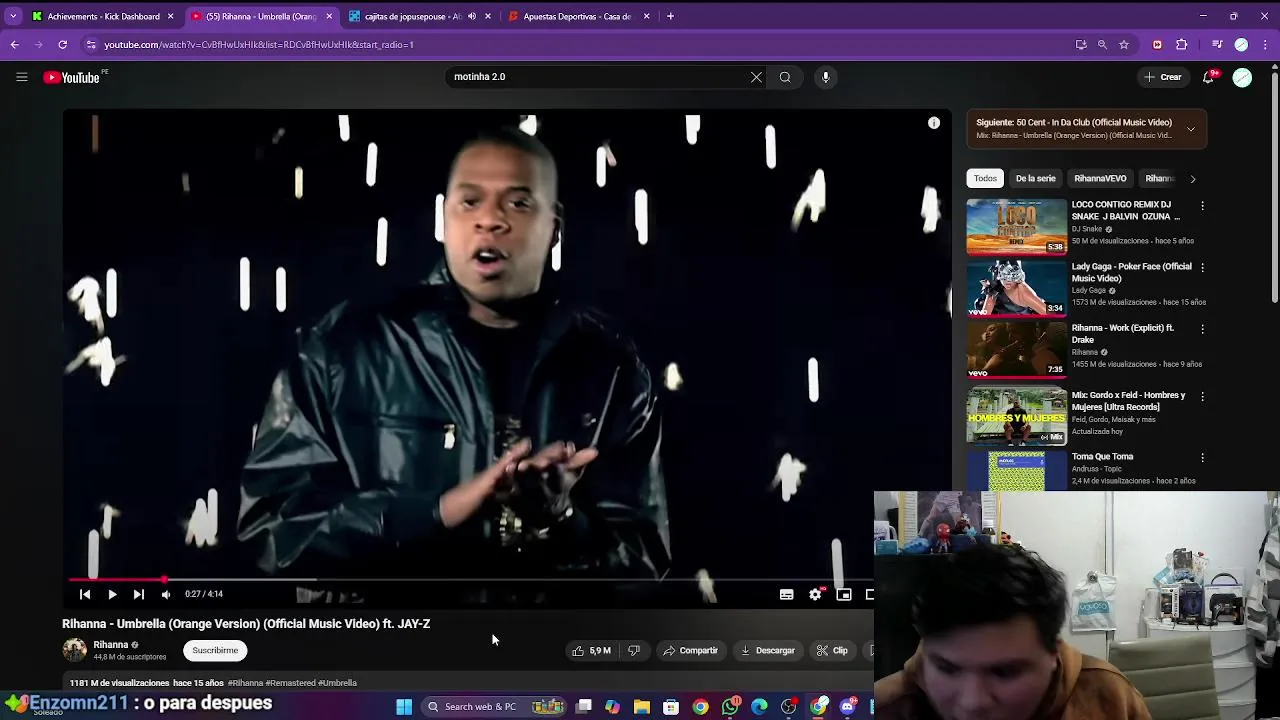
Task: Open Microsoft Edge from taskbar
Action: (x=760, y=707)
